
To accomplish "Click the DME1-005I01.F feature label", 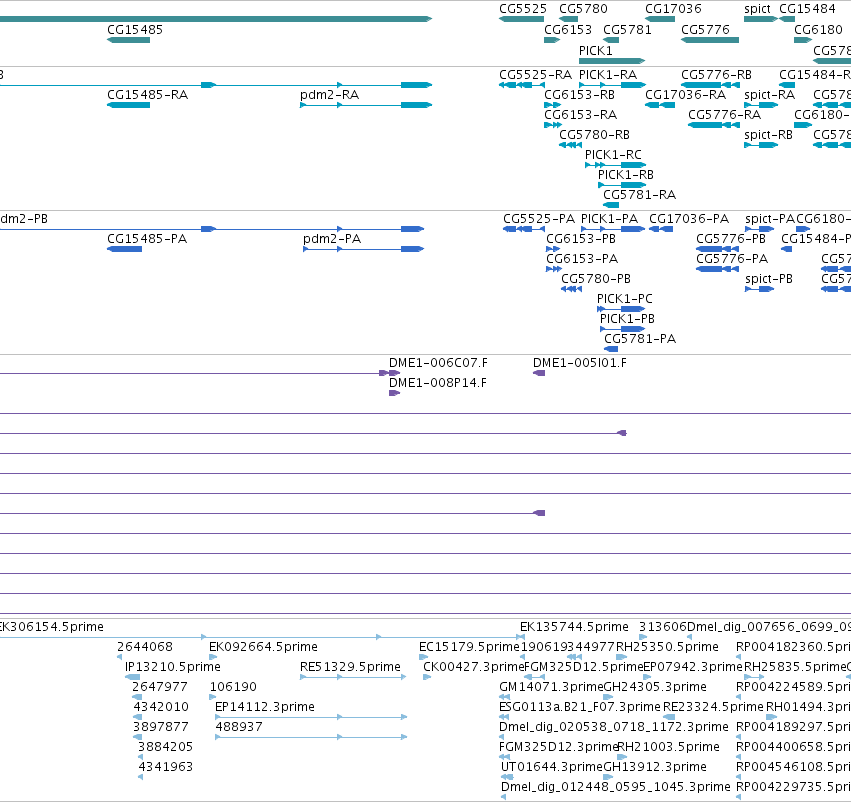I will (579, 363).
